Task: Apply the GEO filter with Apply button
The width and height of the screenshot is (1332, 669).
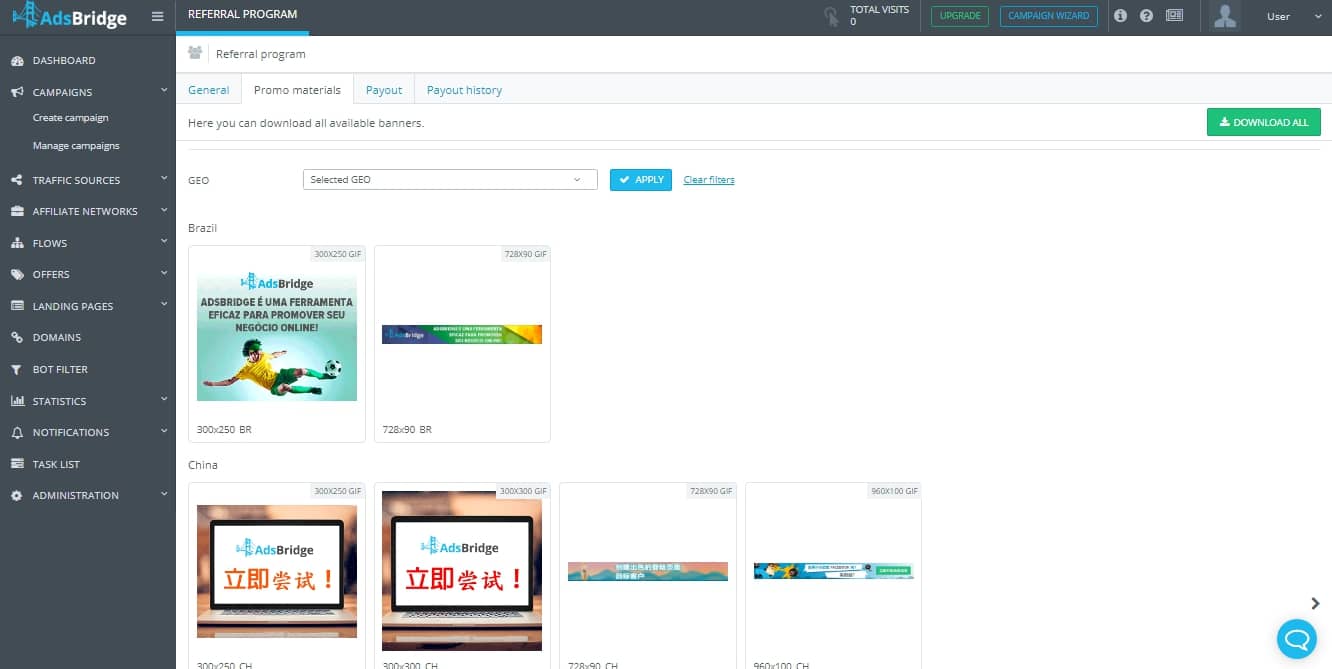Action: point(641,180)
